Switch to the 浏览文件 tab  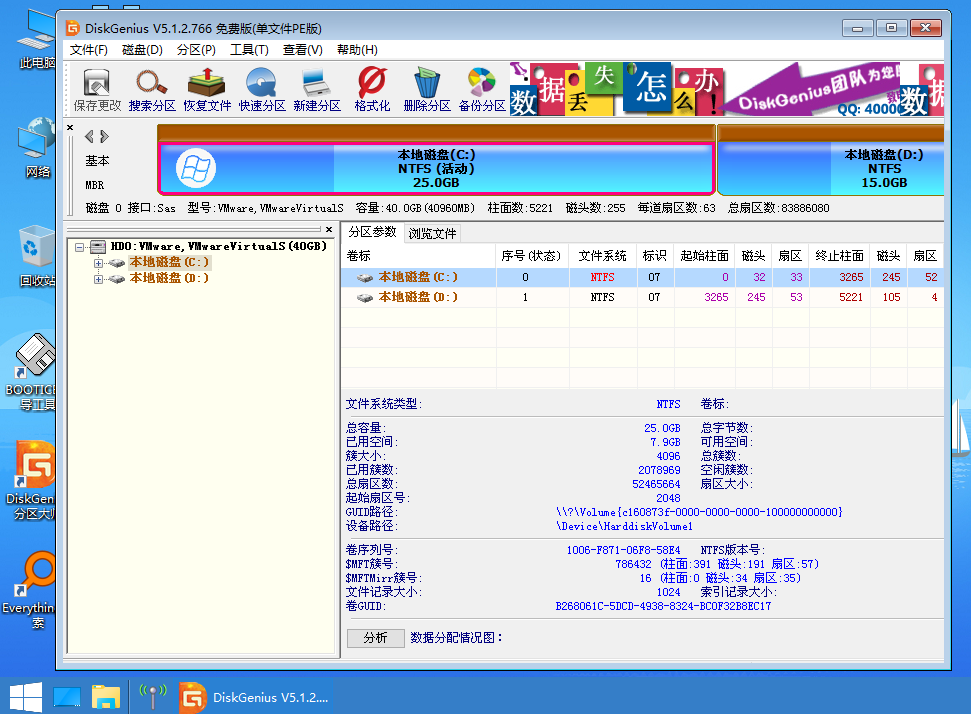433,233
